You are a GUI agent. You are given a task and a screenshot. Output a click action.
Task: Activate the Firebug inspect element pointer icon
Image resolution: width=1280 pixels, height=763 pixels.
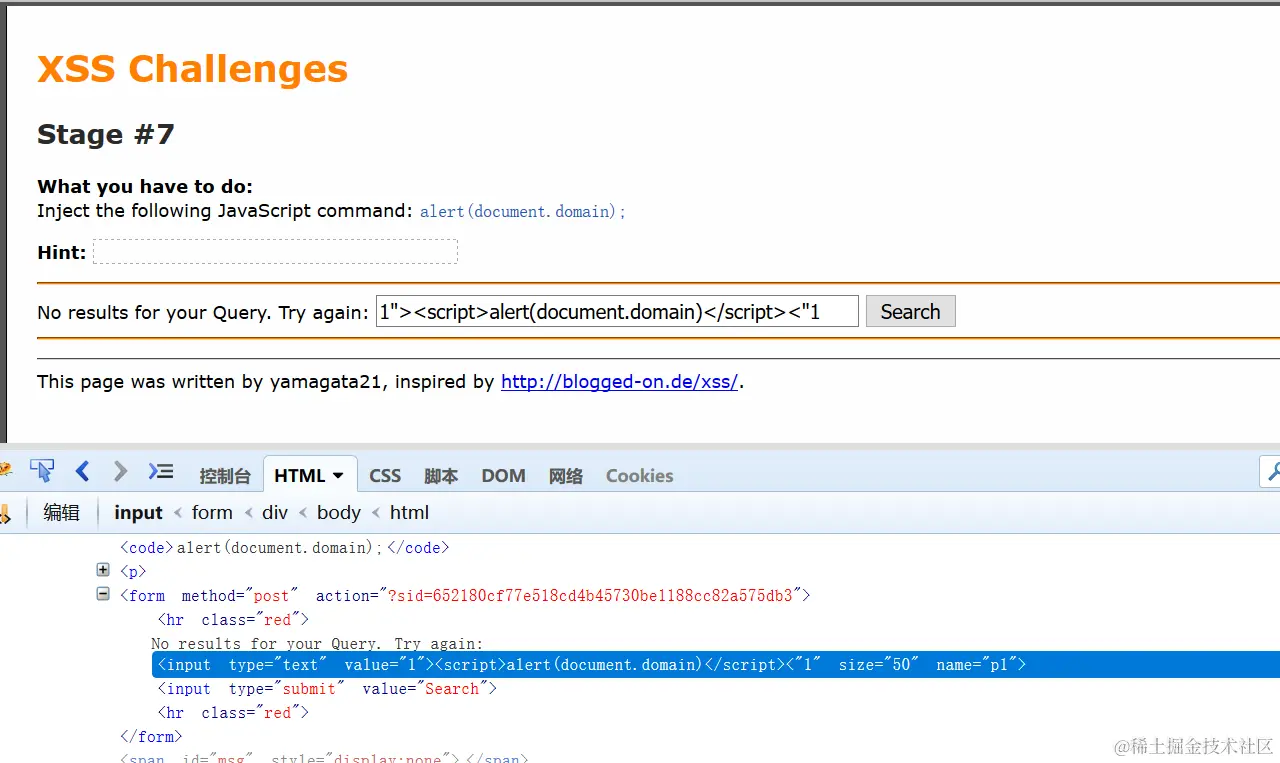tap(42, 471)
